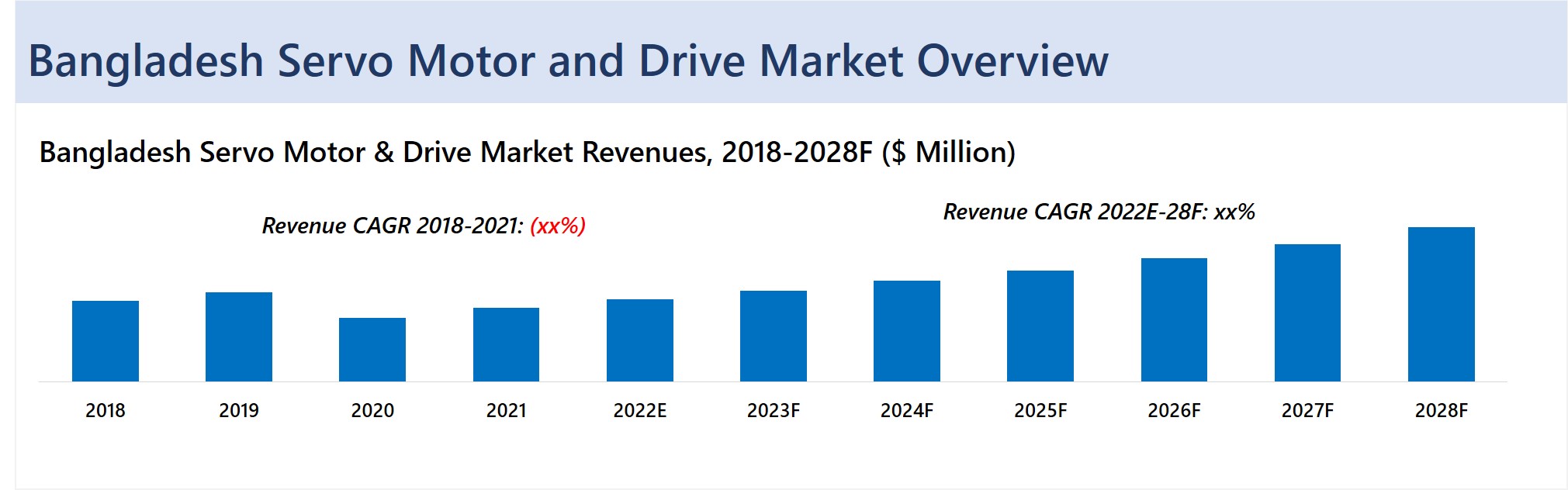Select the 2022E axis label

(640, 410)
